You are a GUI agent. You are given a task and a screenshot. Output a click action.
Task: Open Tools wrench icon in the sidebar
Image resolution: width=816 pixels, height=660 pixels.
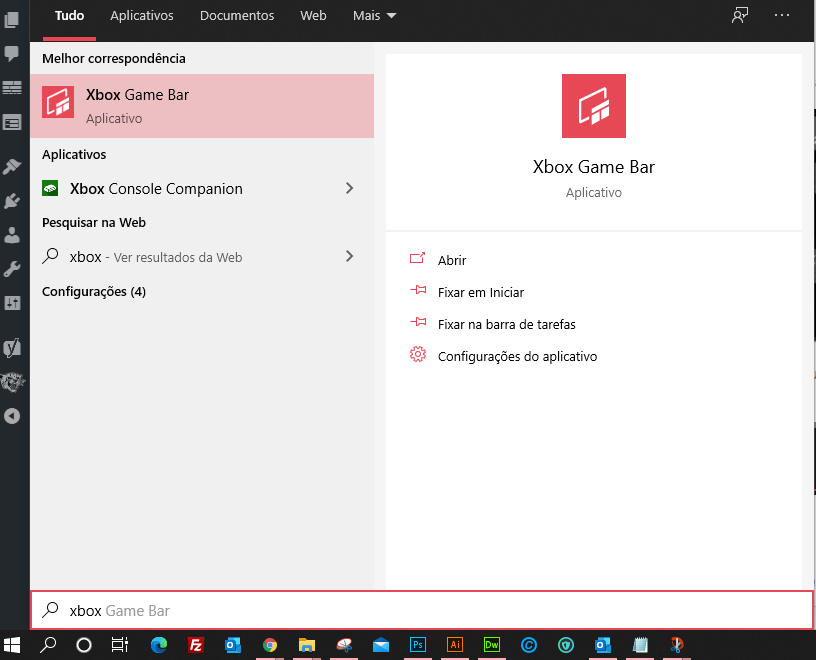11,269
